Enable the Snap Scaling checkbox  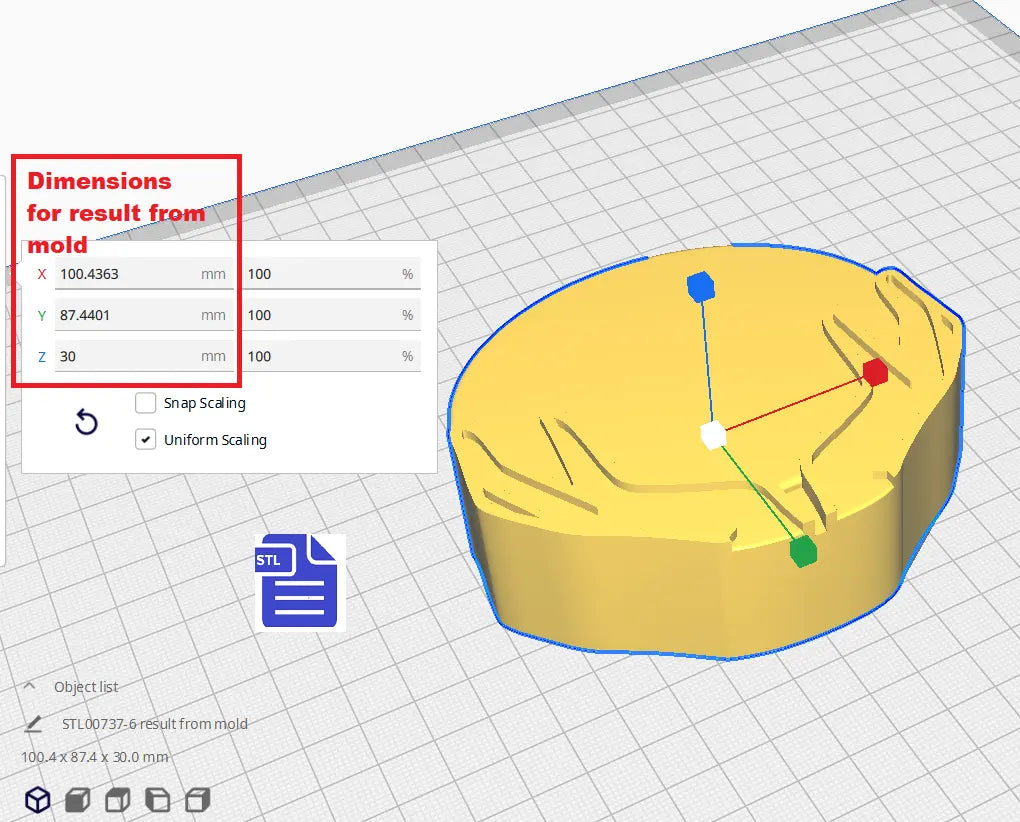[146, 403]
